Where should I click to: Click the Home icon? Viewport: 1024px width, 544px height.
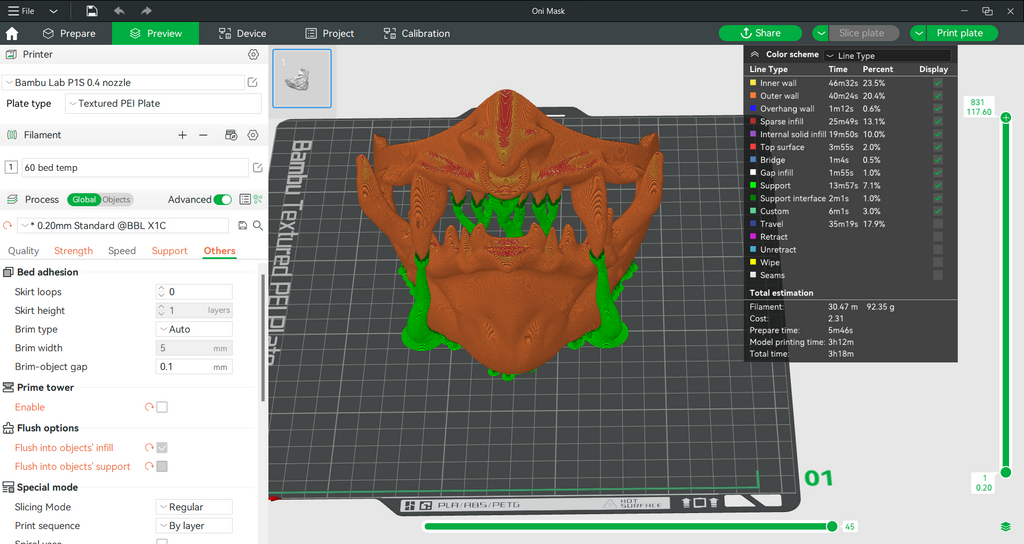(12, 33)
